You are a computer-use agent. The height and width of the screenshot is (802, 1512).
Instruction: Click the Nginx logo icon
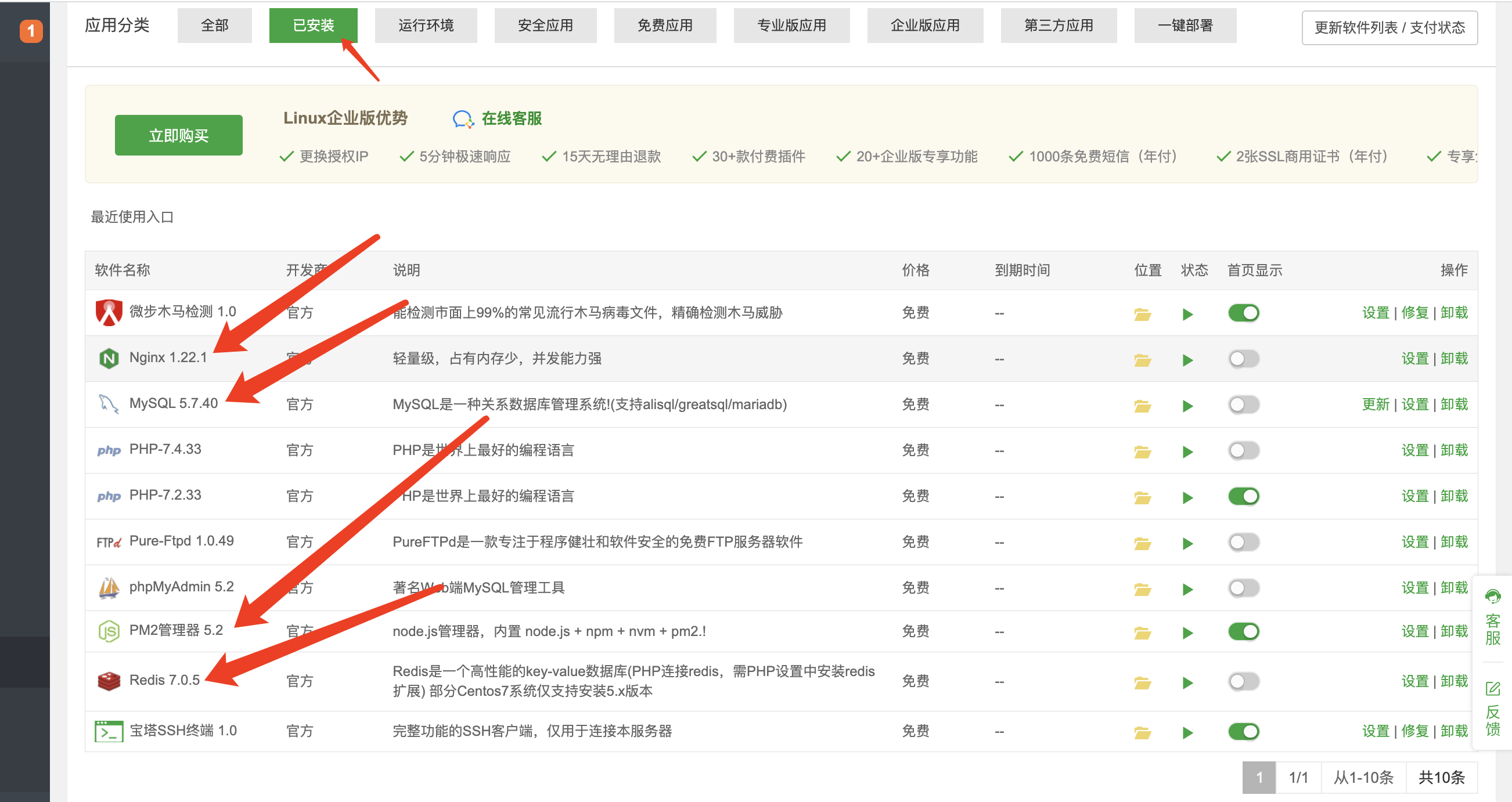(109, 358)
